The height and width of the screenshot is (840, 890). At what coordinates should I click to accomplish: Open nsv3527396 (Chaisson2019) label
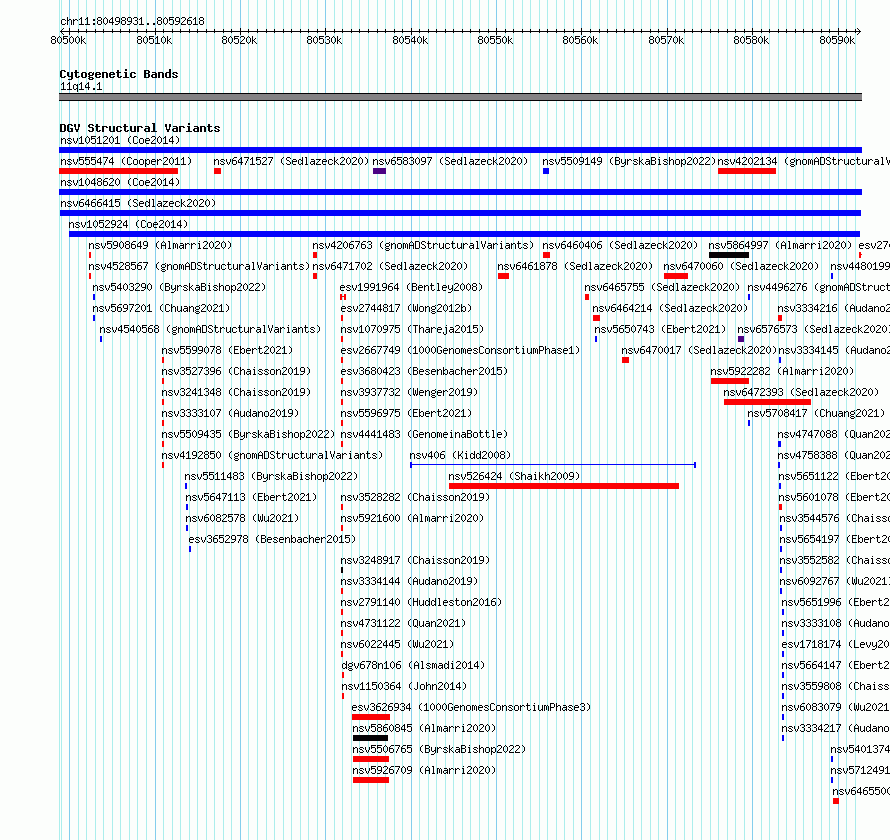[x=236, y=371]
